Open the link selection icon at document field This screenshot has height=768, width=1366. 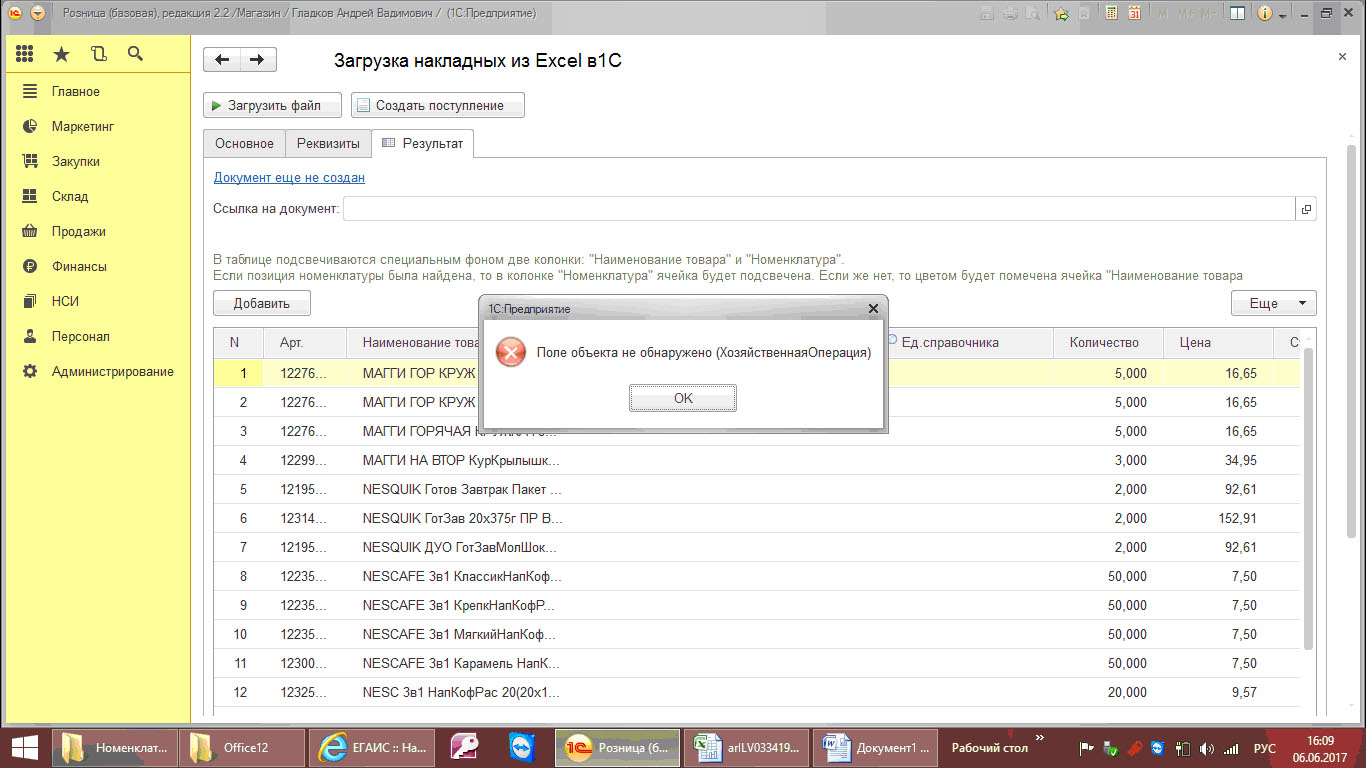1306,209
